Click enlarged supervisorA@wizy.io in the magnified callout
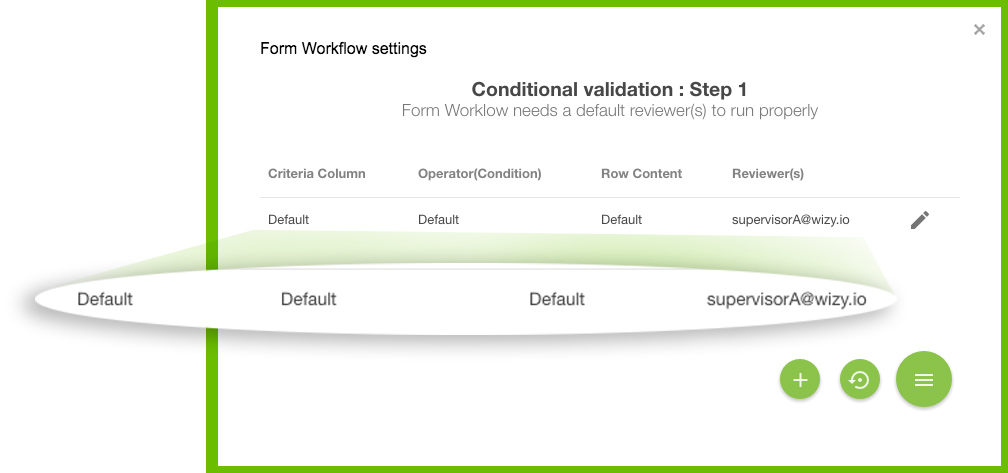1008x473 pixels. point(786,299)
